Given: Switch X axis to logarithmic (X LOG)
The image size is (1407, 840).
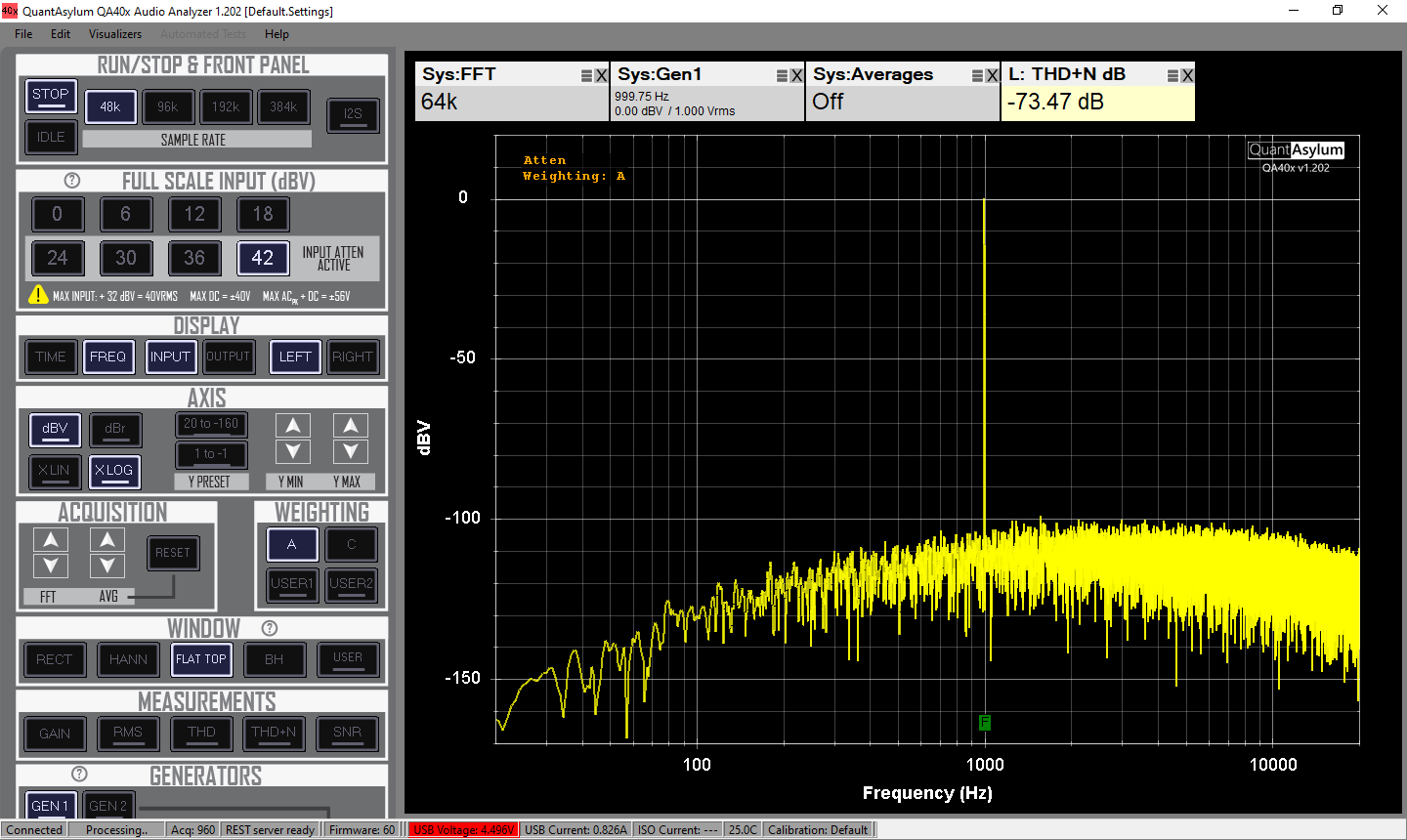Looking at the screenshot, I should tap(114, 471).
